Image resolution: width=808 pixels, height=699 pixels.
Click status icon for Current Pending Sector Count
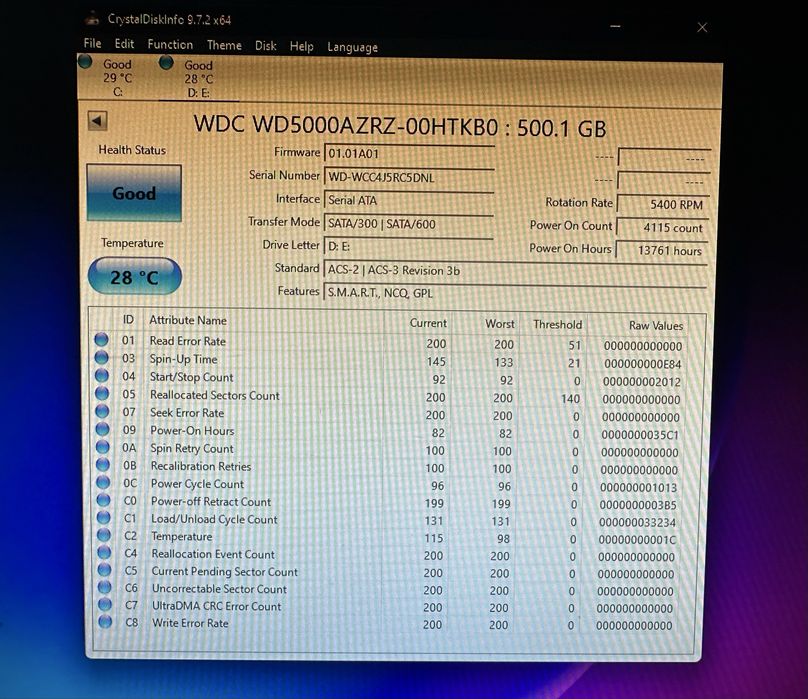tap(105, 570)
